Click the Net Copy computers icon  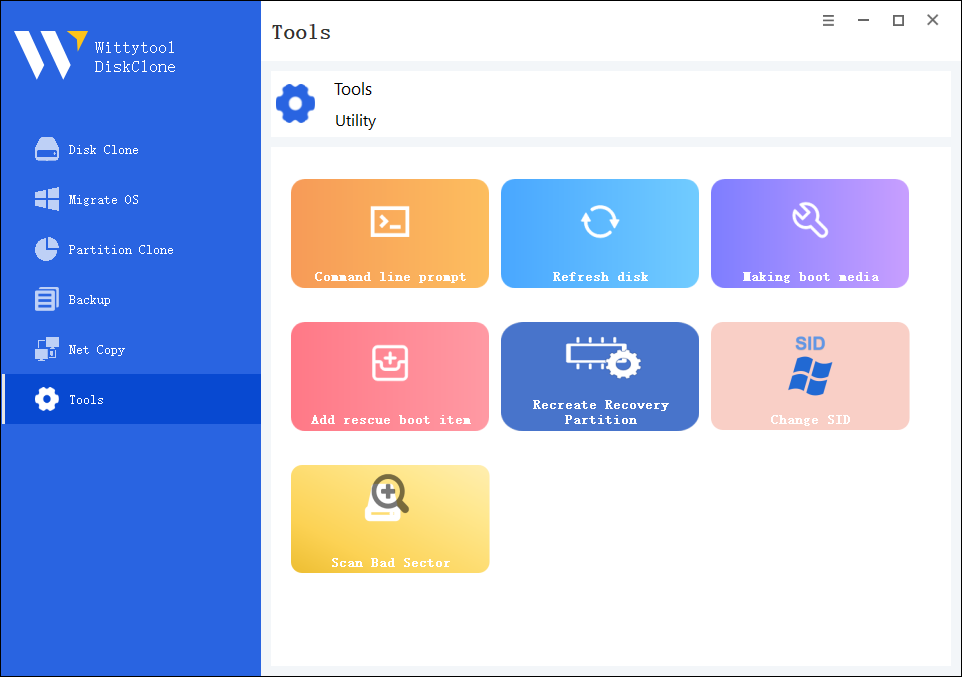pyautogui.click(x=47, y=350)
